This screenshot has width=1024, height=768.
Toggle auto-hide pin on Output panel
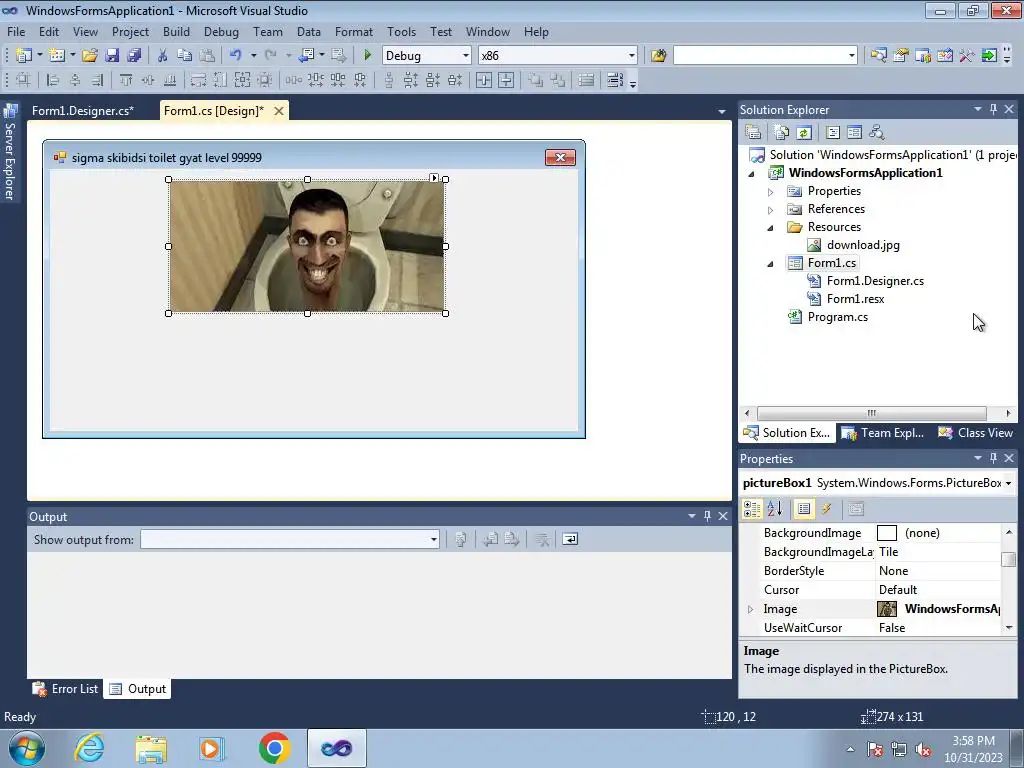click(707, 516)
